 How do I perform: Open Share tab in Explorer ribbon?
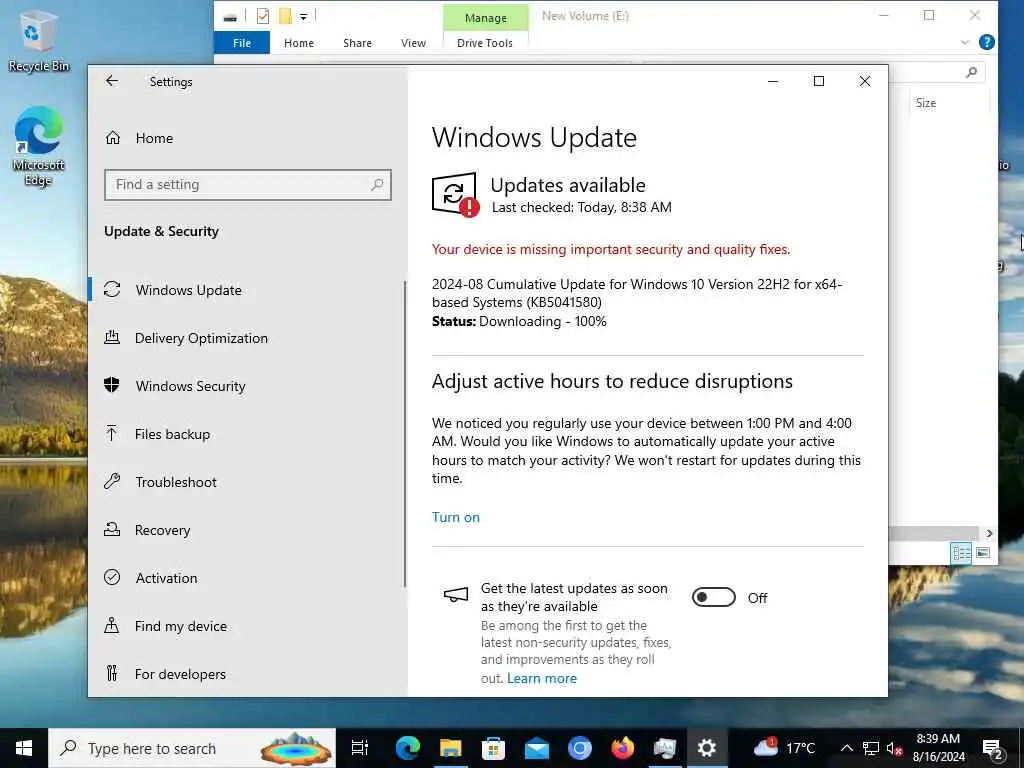point(357,42)
